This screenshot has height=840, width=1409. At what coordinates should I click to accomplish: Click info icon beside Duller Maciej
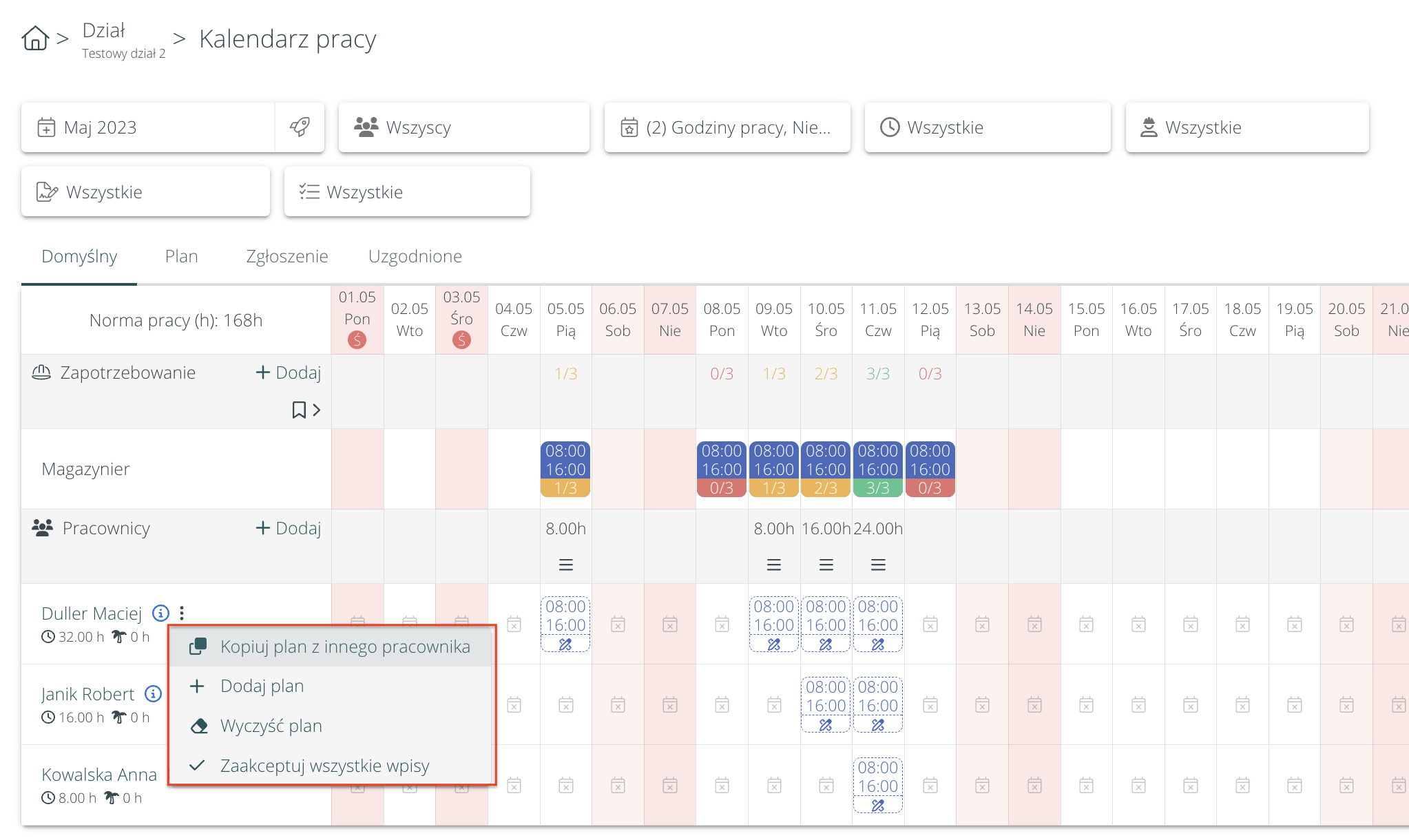tap(160, 613)
